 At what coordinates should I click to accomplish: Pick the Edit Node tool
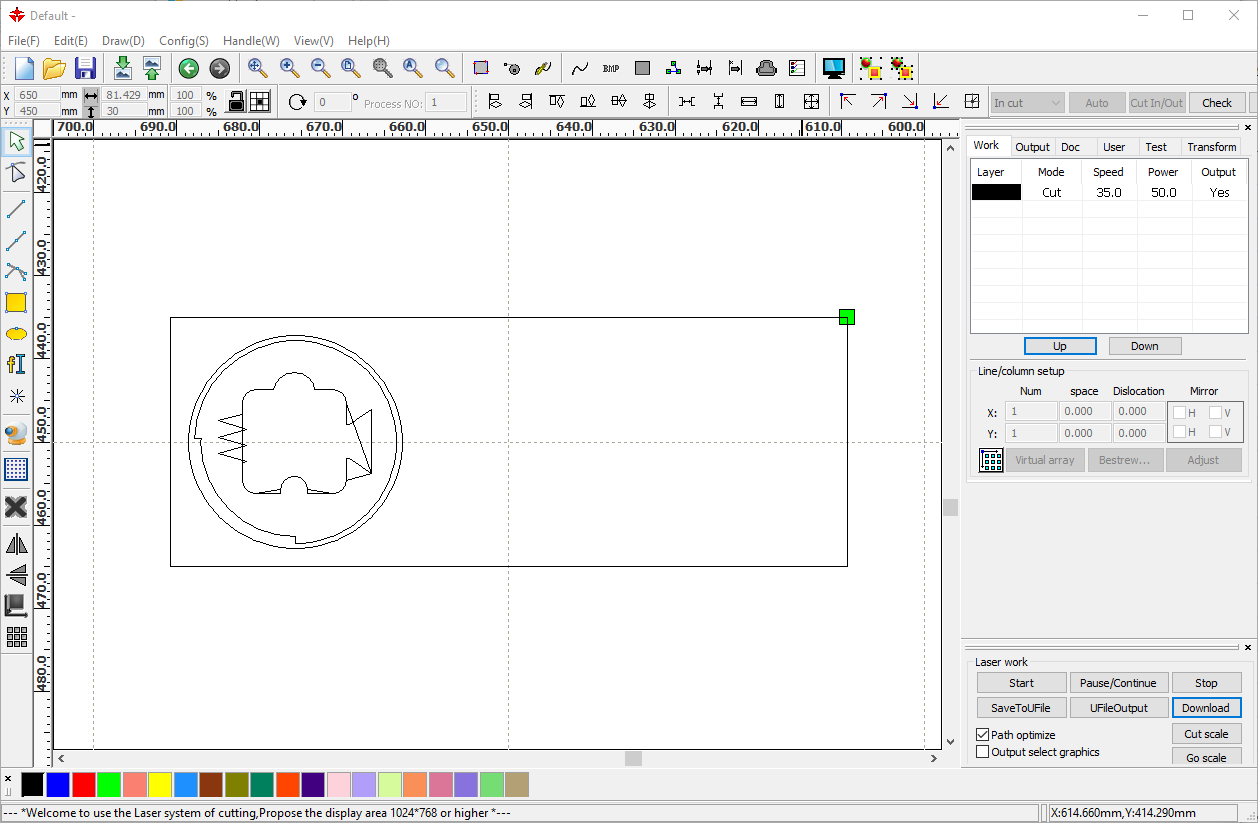(16, 173)
